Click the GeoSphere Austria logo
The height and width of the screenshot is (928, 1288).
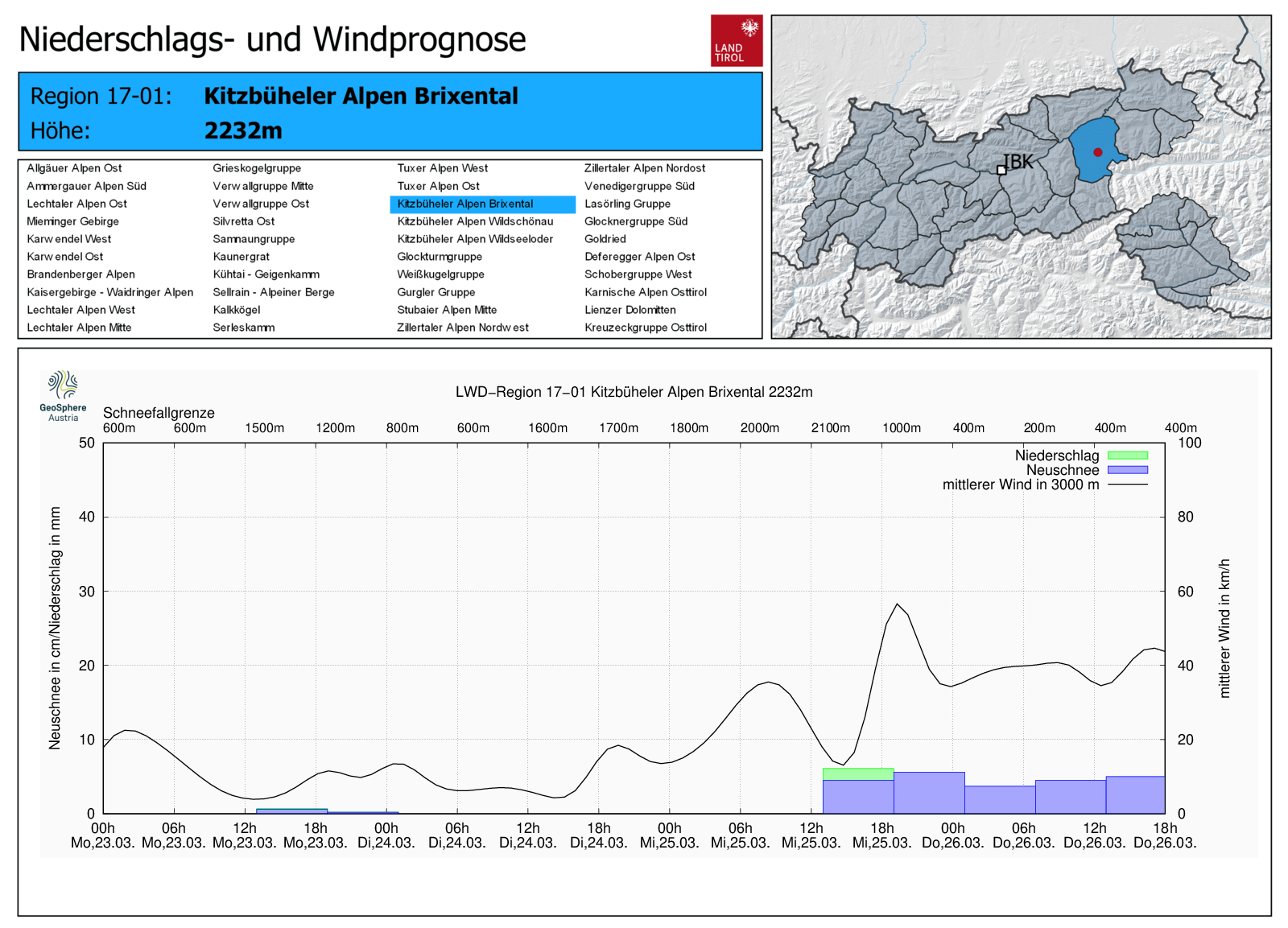63,395
